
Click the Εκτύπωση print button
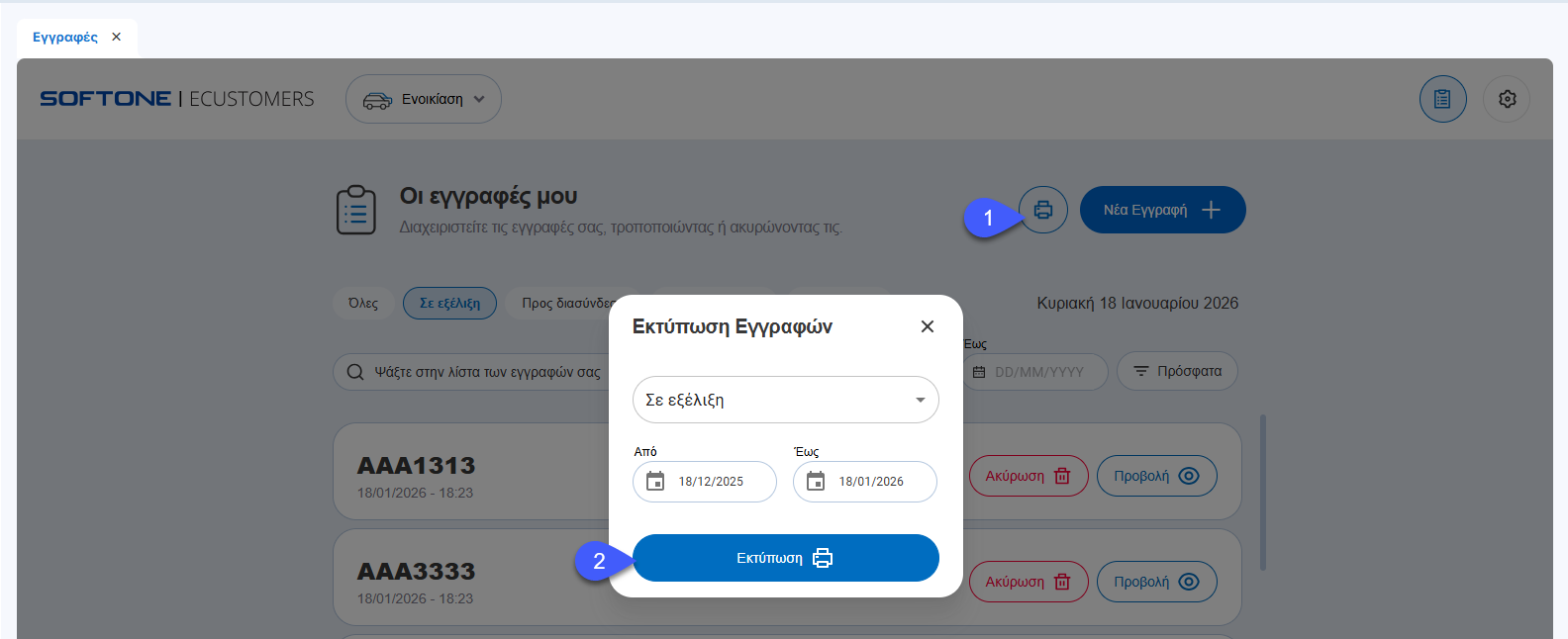click(785, 558)
